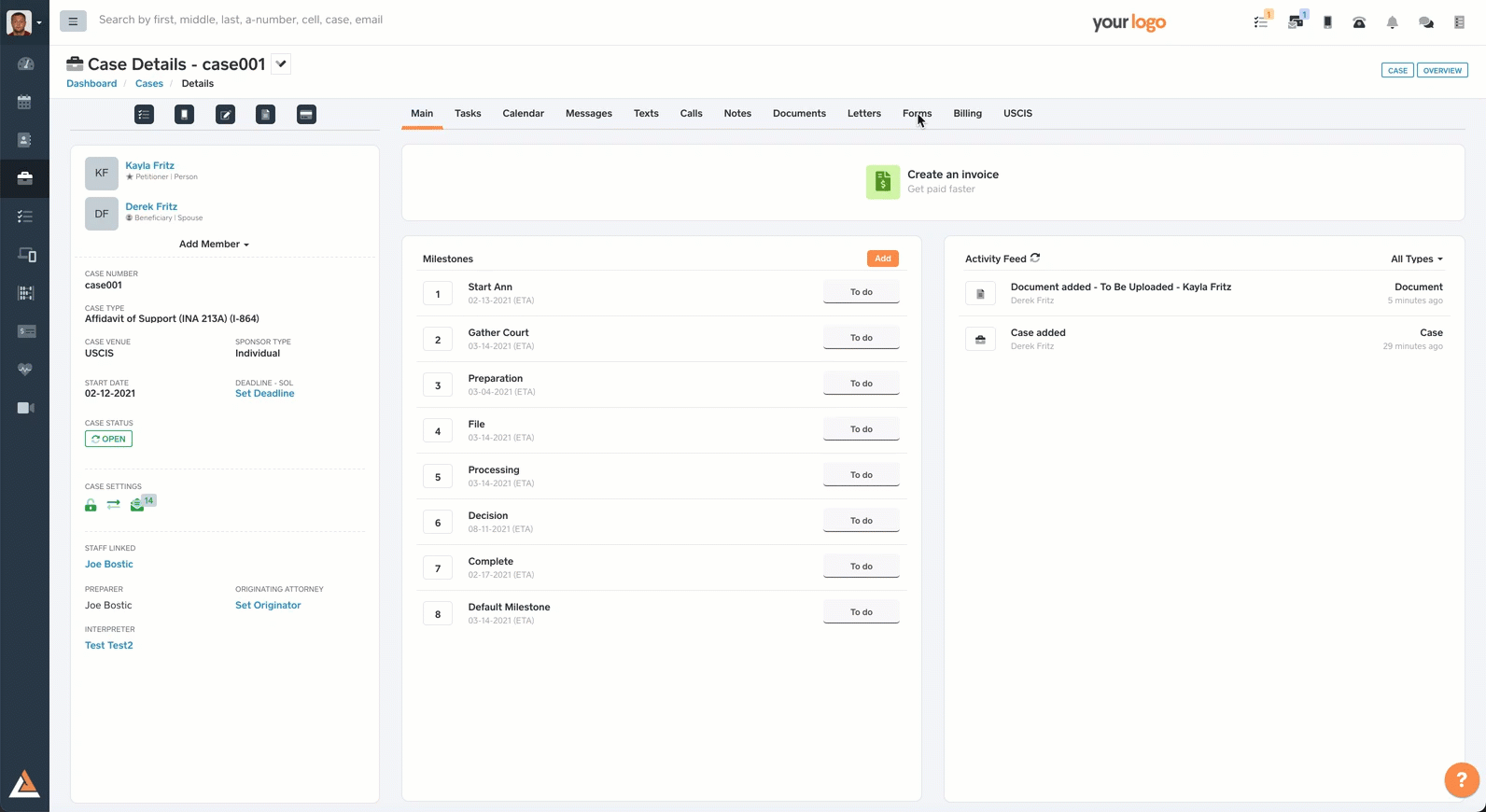
Task: Toggle the OPEN case status badge
Action: pyautogui.click(x=108, y=439)
